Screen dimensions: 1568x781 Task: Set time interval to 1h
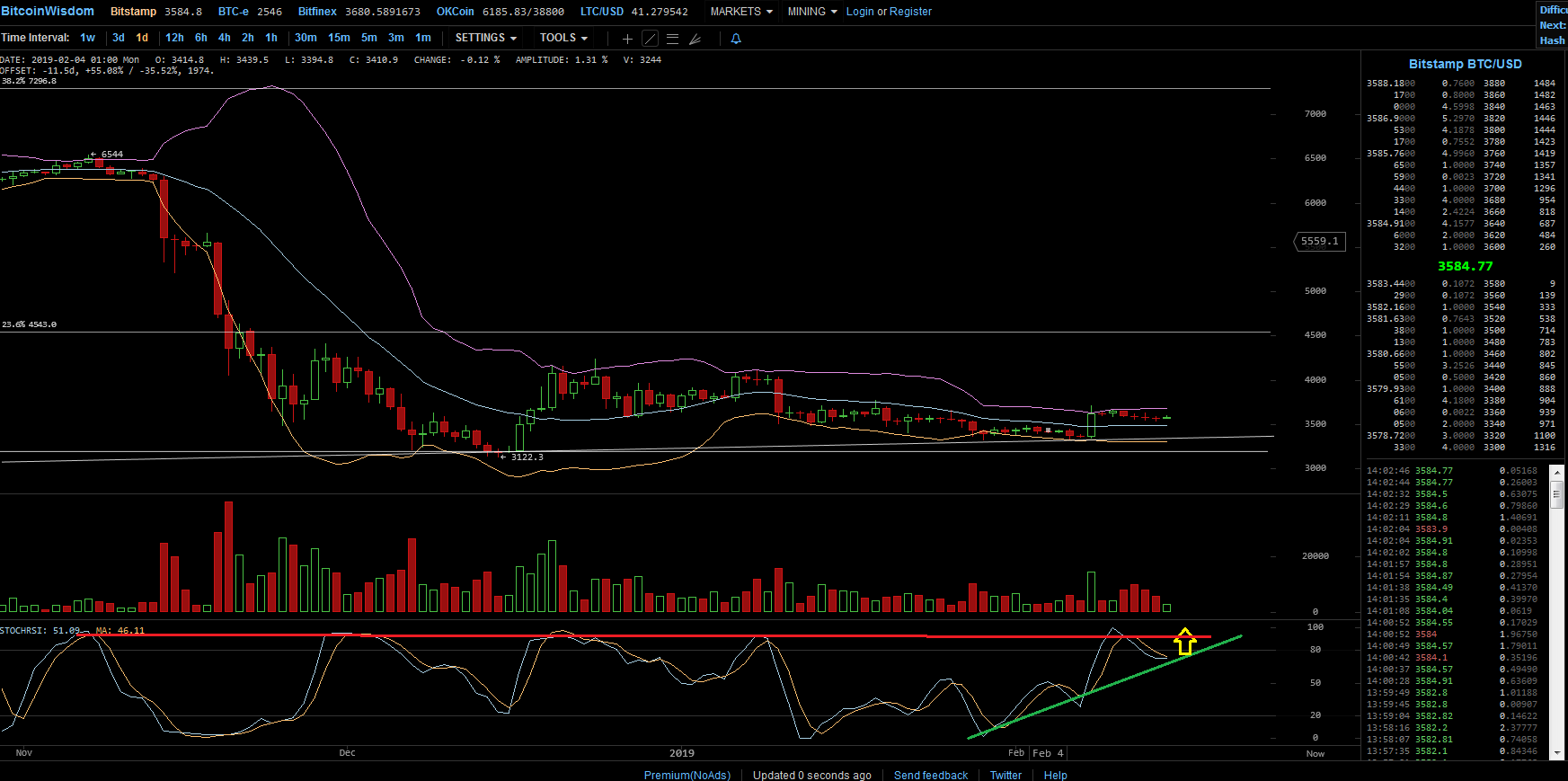coord(271,38)
